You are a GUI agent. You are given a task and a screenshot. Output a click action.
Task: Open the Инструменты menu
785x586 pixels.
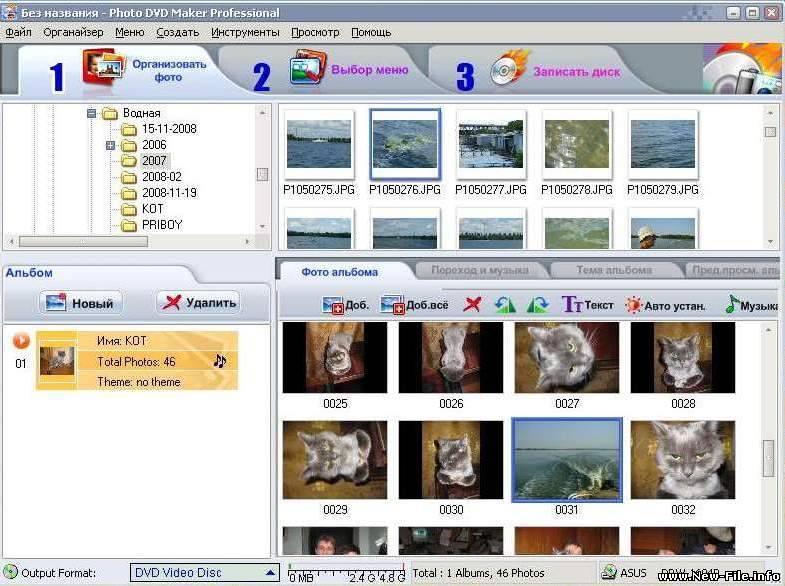click(x=245, y=33)
